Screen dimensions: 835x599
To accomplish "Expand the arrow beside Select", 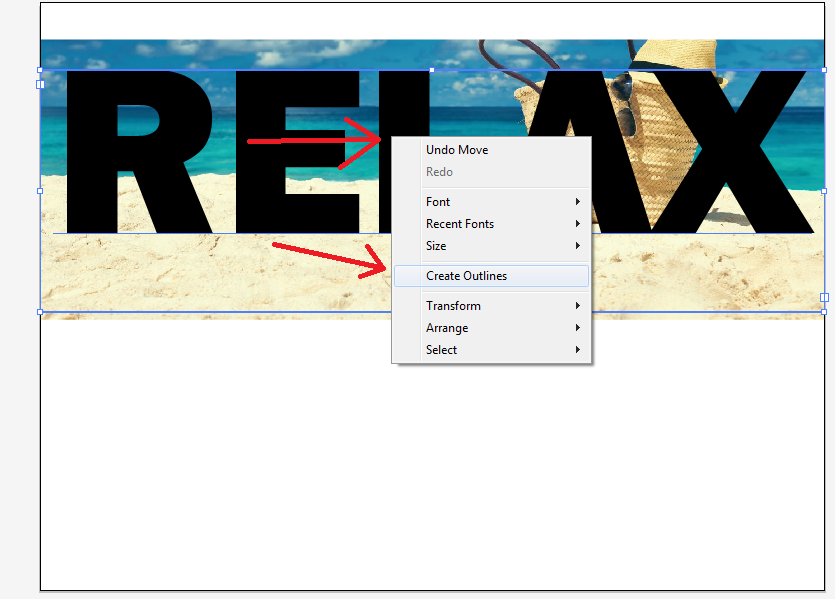I will point(577,349).
